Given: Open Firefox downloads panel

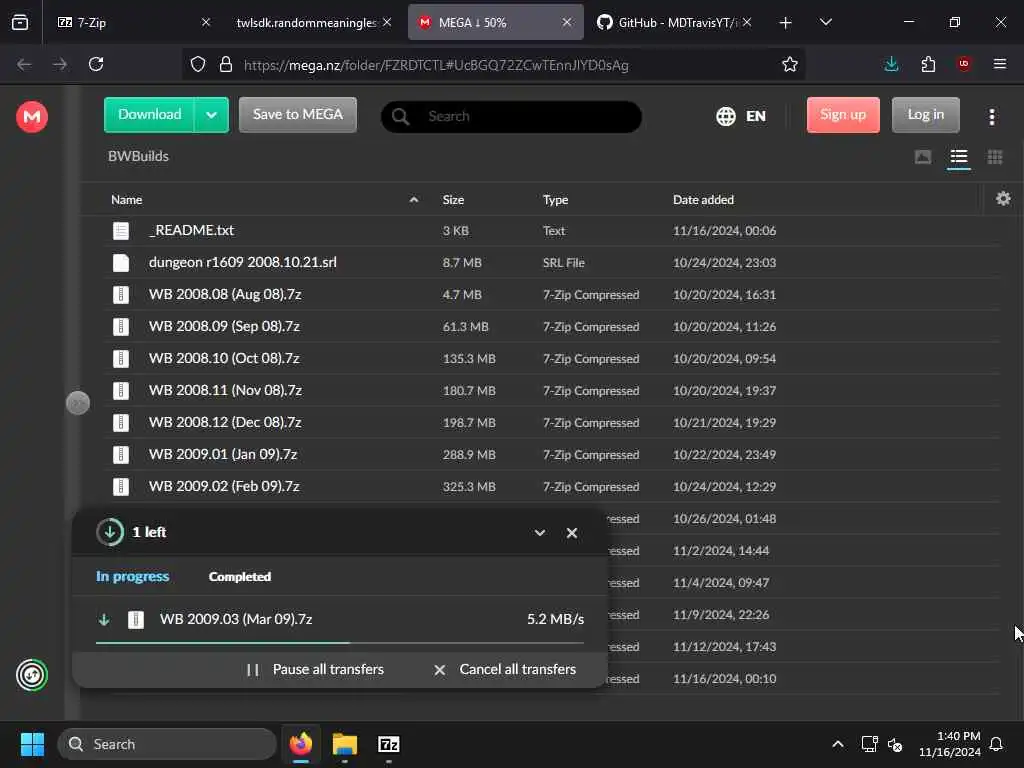Looking at the screenshot, I should (891, 64).
